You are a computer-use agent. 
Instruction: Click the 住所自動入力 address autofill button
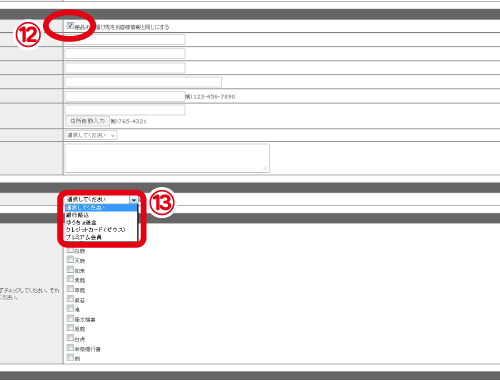pyautogui.click(x=87, y=121)
